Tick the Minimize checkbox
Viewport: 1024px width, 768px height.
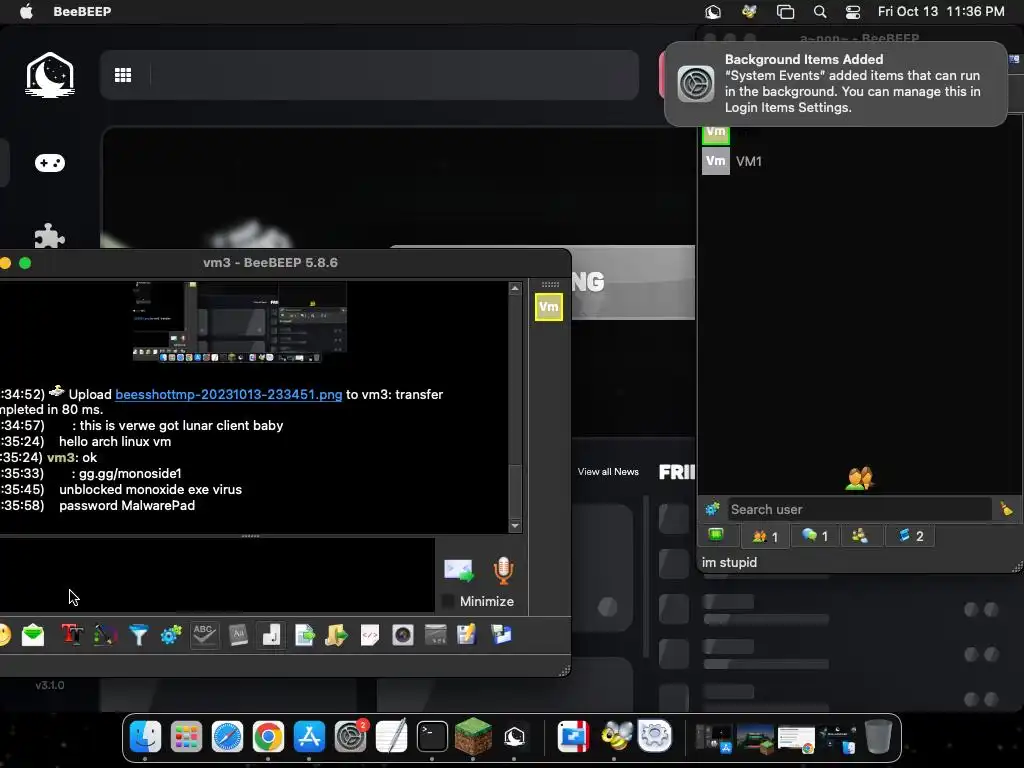tap(448, 601)
